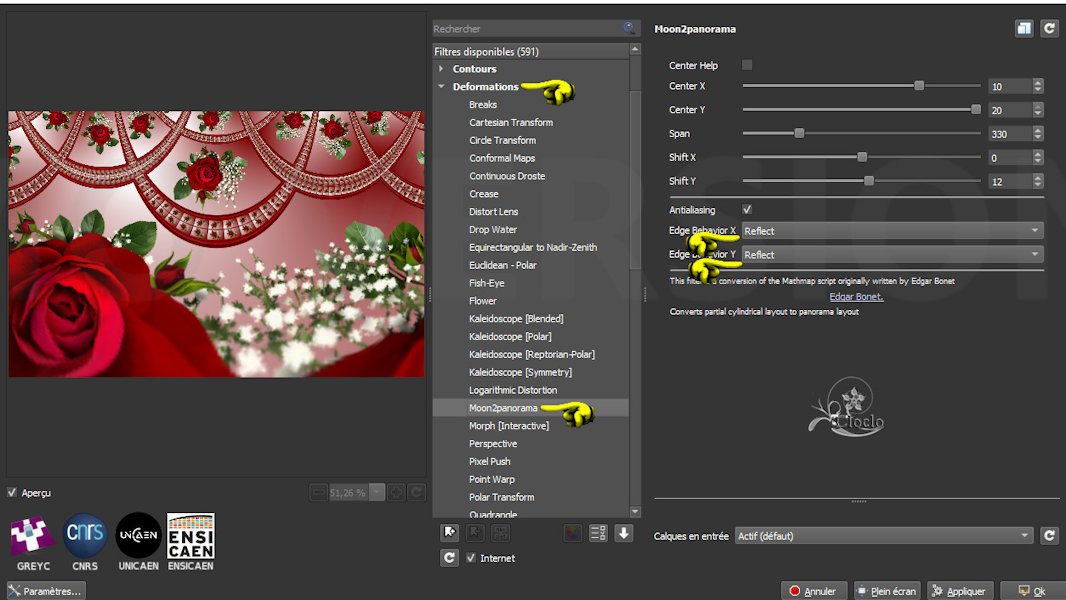The image size is (1066, 600).
Task: Open the Edgar Bonet link
Action: [x=855, y=297]
